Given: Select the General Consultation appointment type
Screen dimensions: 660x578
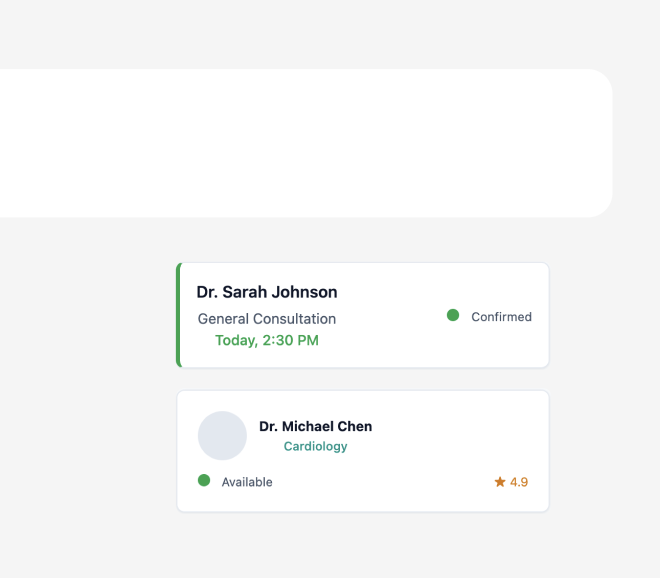Looking at the screenshot, I should [x=267, y=319].
